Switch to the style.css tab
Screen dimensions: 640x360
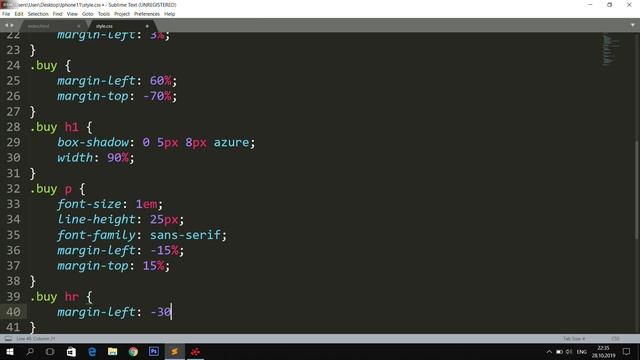(104, 26)
